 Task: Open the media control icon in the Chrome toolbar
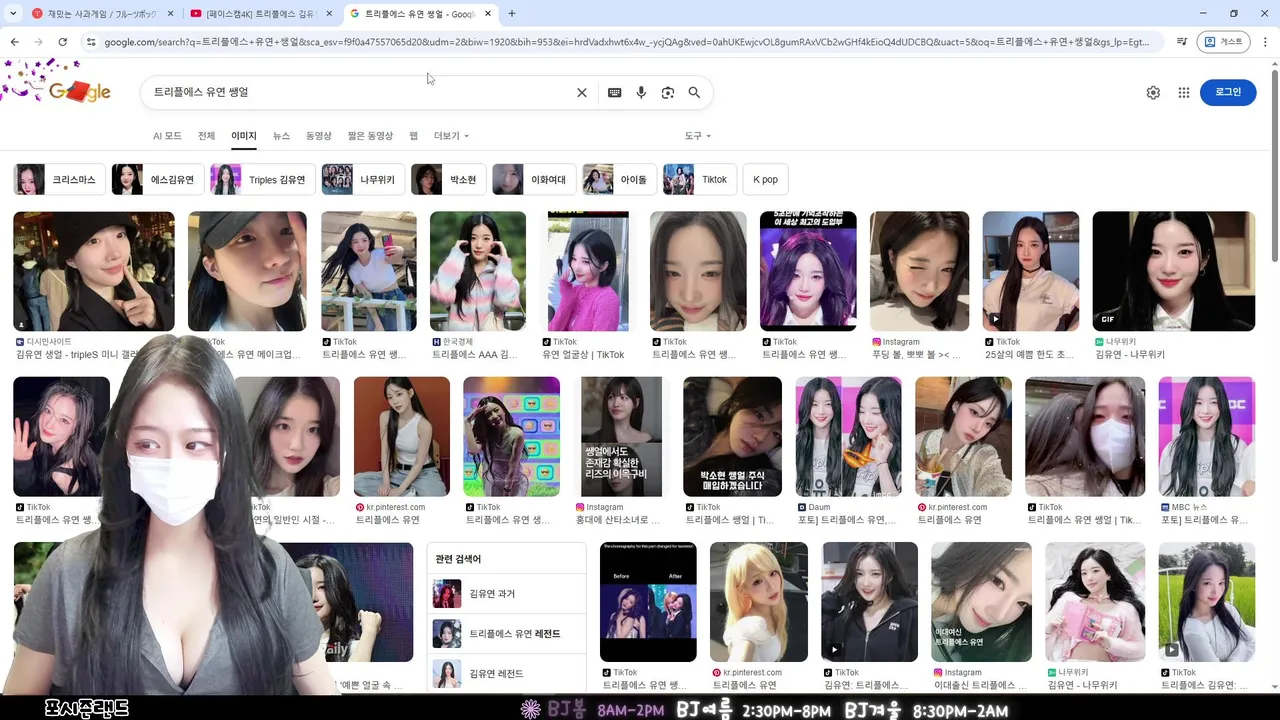[x=1182, y=42]
